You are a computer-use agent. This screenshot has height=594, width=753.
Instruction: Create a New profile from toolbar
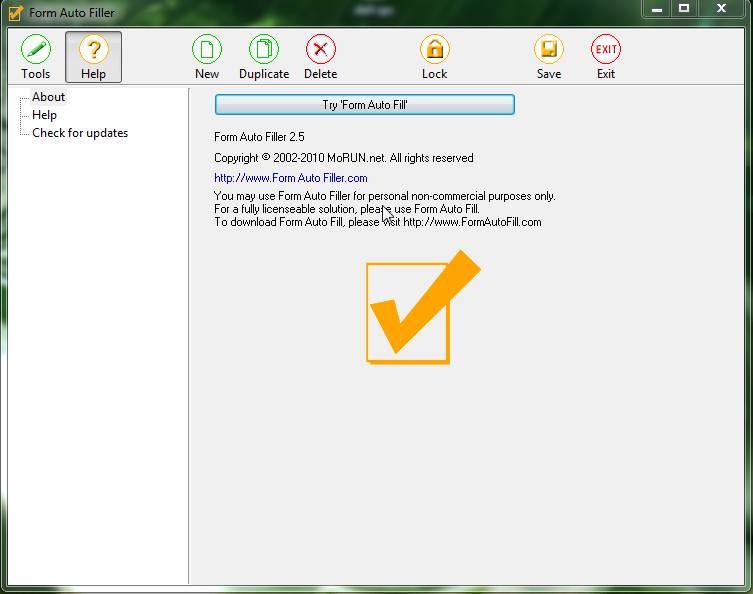(207, 57)
